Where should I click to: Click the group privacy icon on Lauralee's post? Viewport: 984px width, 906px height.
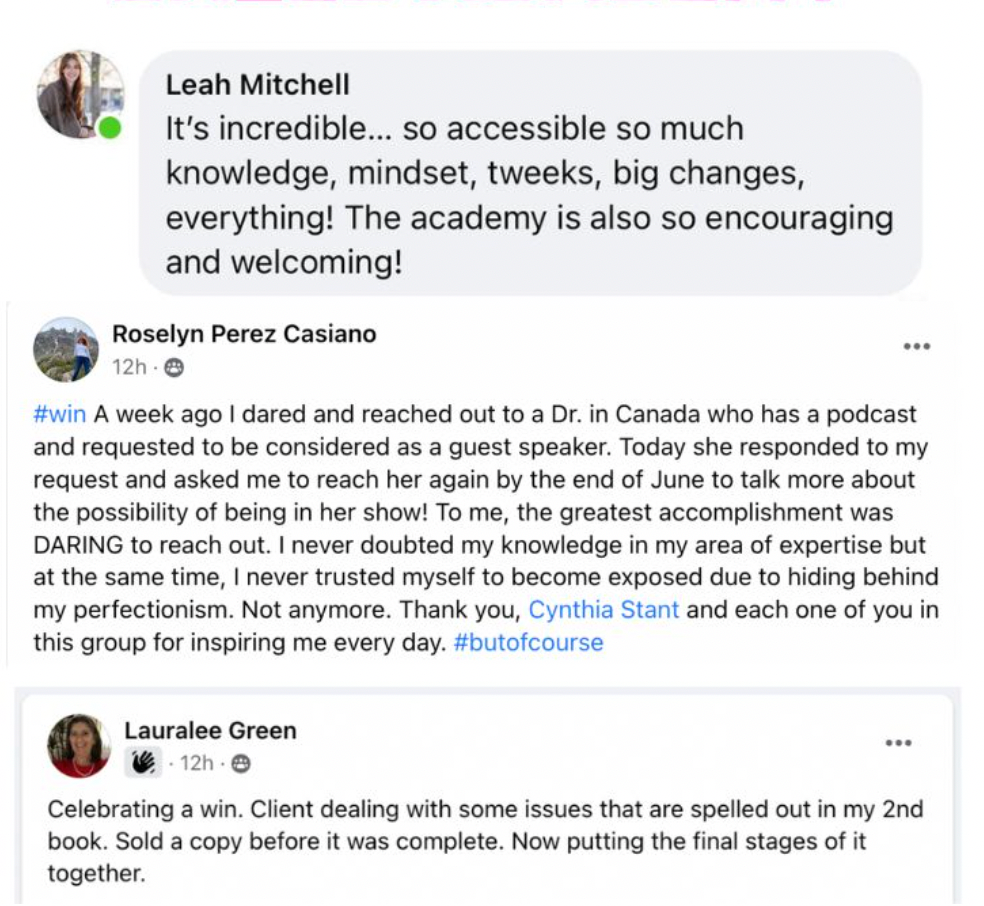(240, 764)
